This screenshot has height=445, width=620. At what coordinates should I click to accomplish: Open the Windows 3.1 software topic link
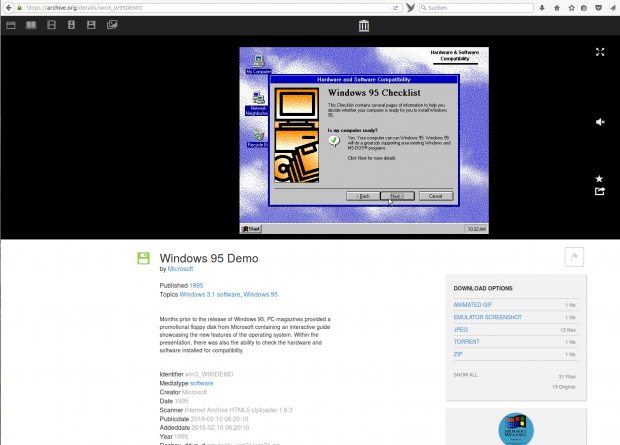point(210,294)
